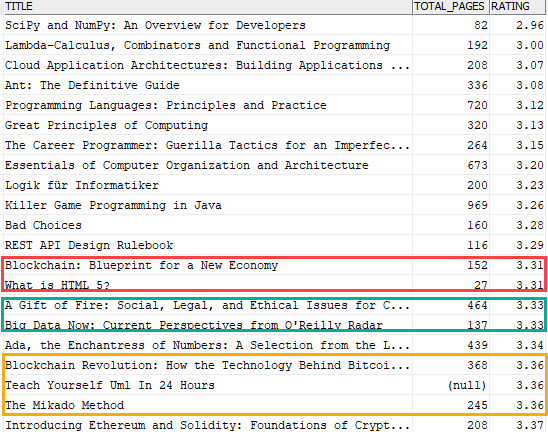Select Essentials of Computer Organization row
This screenshot has width=548, height=432.
click(274, 165)
